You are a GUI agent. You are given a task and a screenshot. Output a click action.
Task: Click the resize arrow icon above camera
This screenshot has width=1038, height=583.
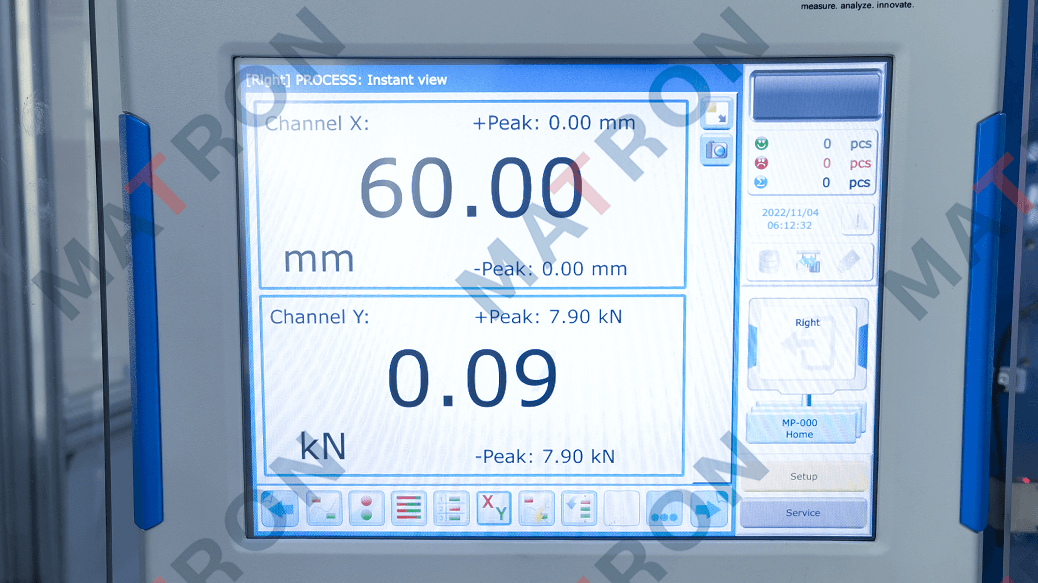tap(716, 114)
